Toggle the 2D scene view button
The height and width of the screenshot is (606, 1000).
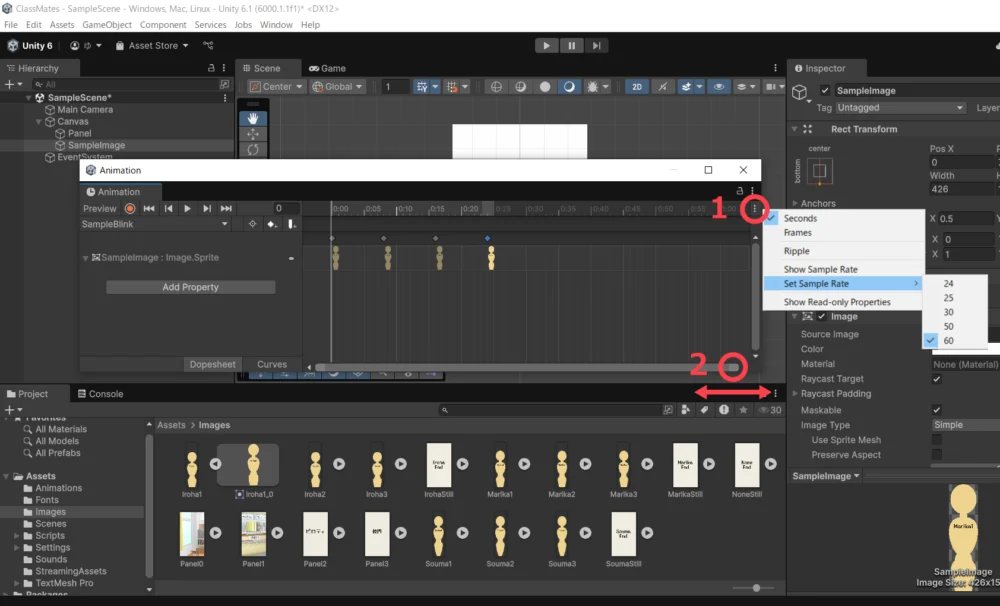point(637,87)
